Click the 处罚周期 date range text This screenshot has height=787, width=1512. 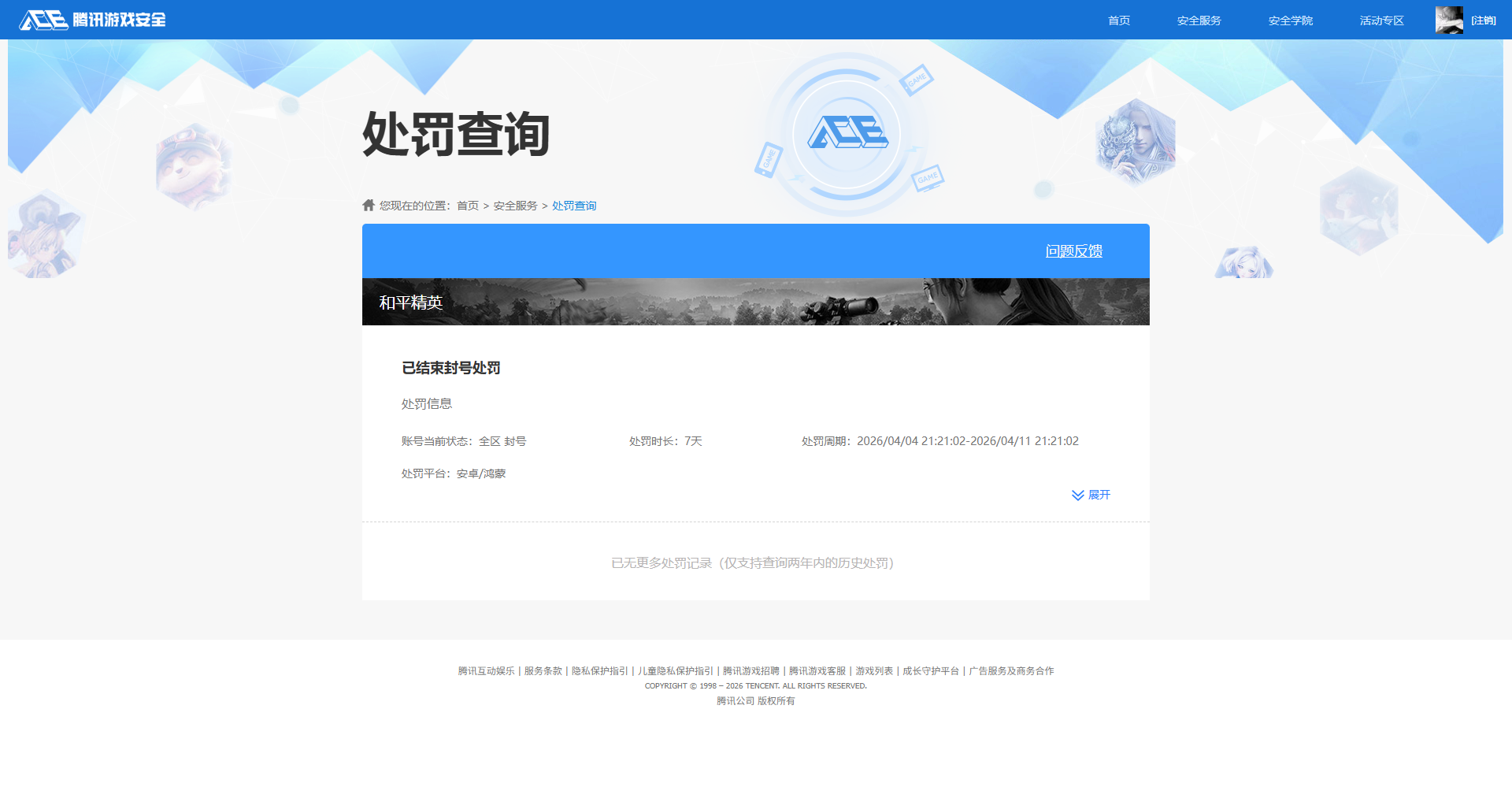[940, 441]
